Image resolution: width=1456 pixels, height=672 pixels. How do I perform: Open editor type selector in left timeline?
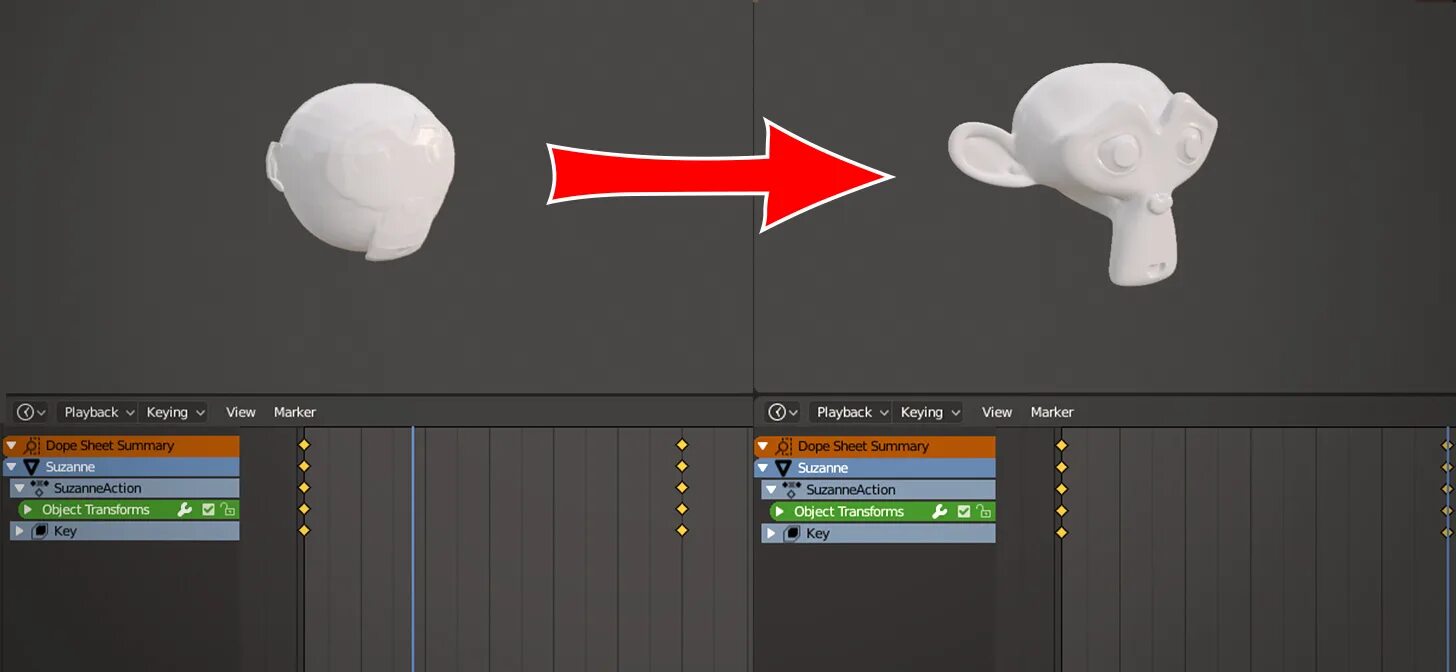pyautogui.click(x=31, y=412)
